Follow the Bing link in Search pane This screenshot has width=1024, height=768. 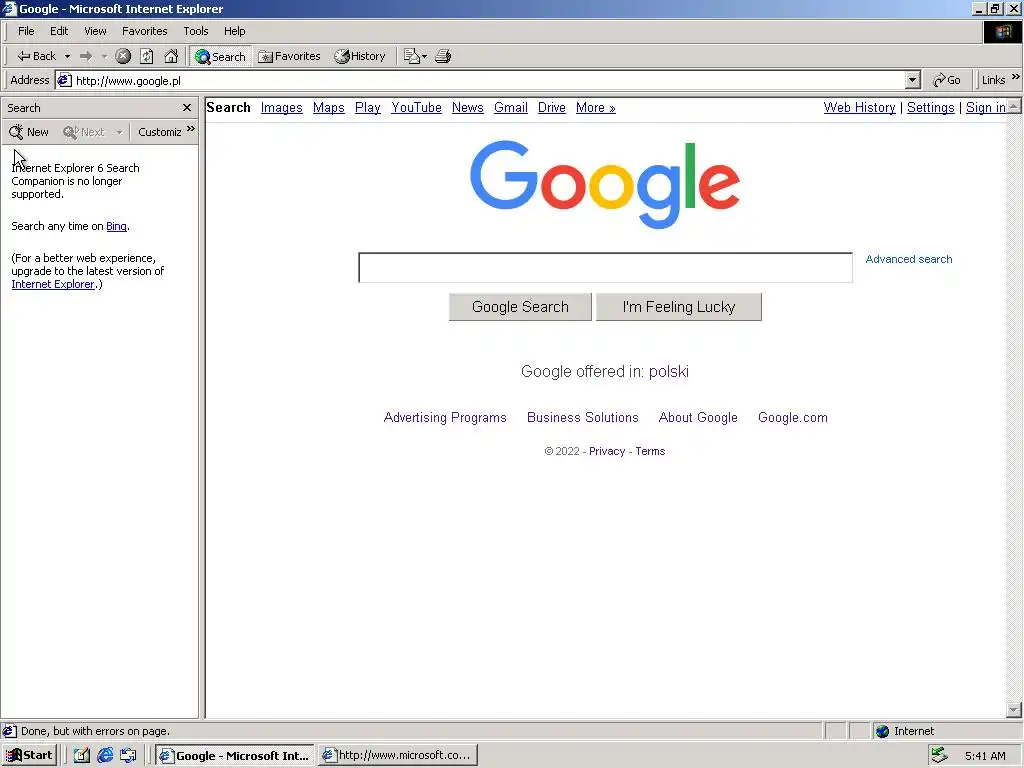tap(116, 226)
